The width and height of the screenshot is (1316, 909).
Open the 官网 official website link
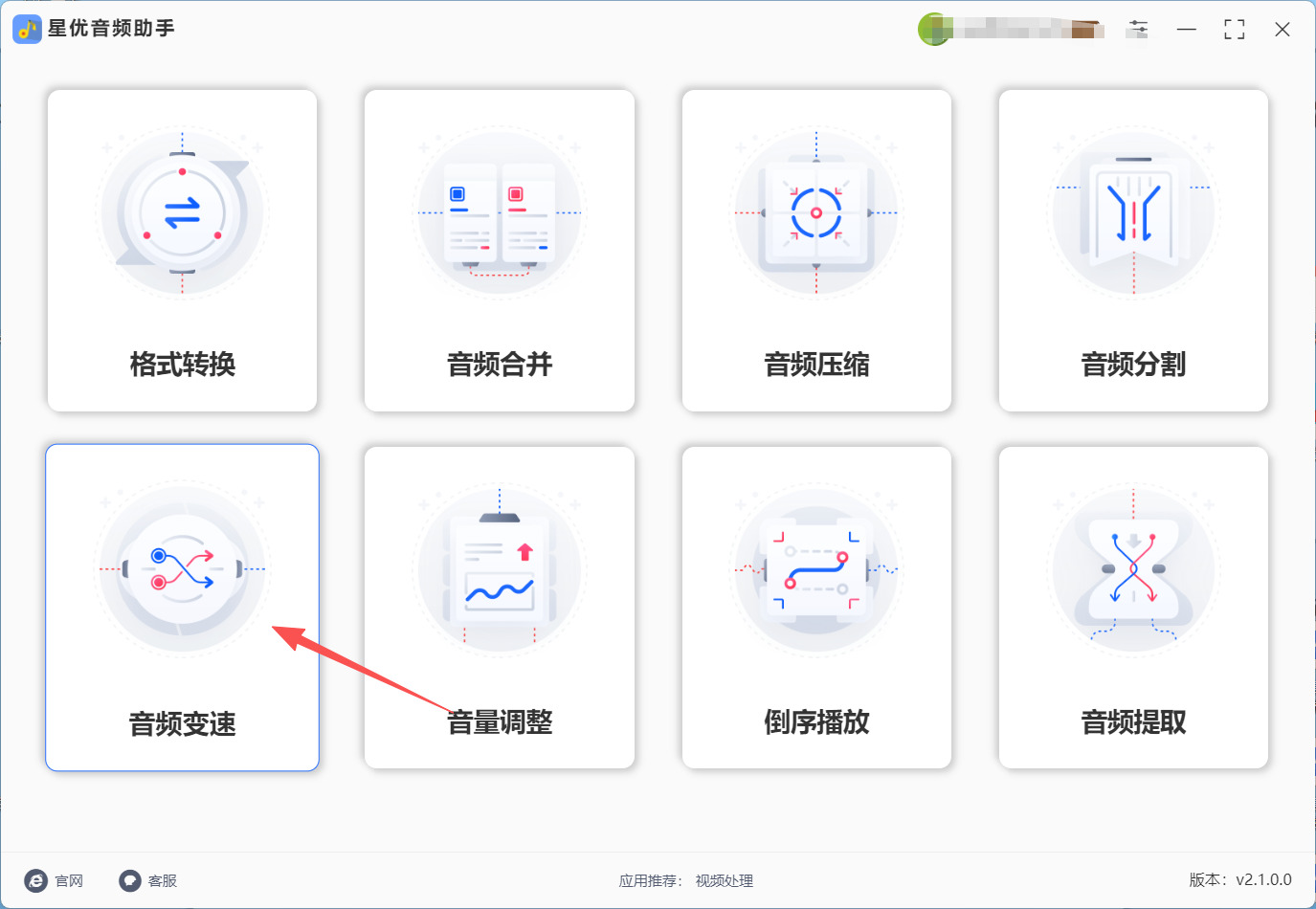click(x=54, y=880)
